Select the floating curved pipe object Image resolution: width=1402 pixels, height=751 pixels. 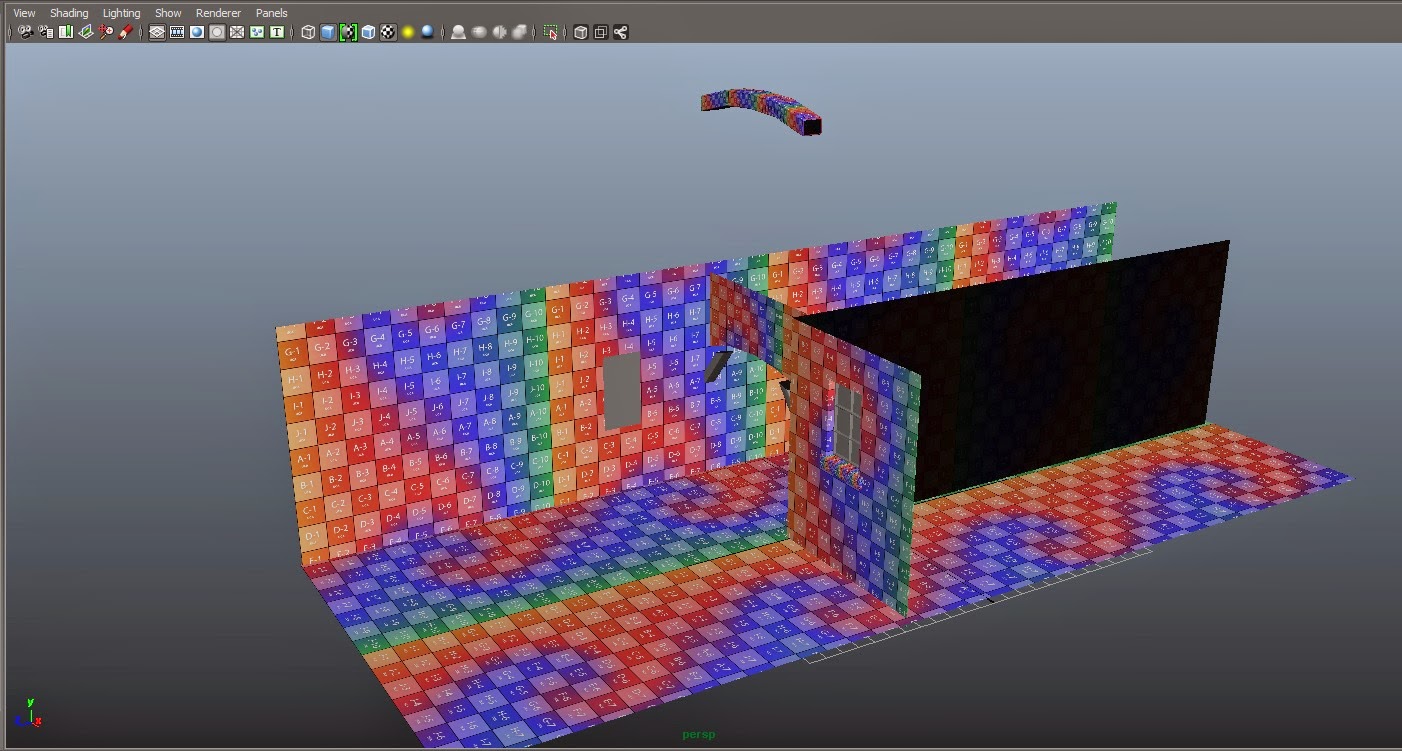[x=763, y=110]
